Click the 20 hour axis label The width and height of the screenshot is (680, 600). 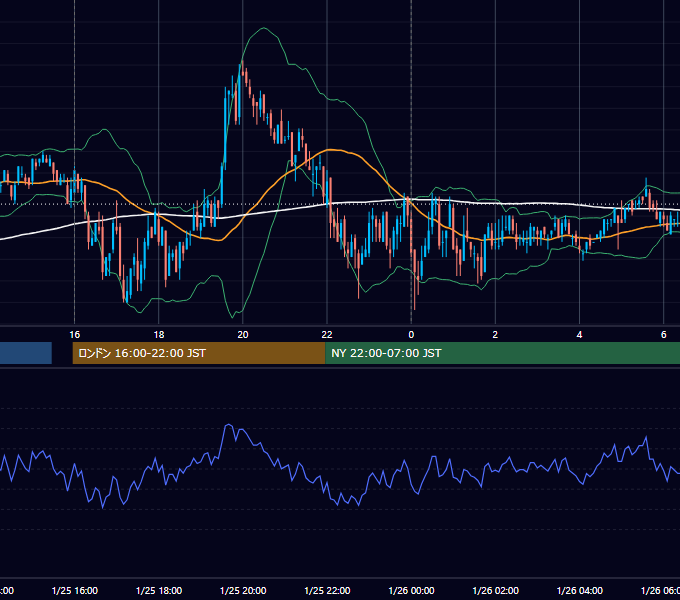click(x=243, y=335)
